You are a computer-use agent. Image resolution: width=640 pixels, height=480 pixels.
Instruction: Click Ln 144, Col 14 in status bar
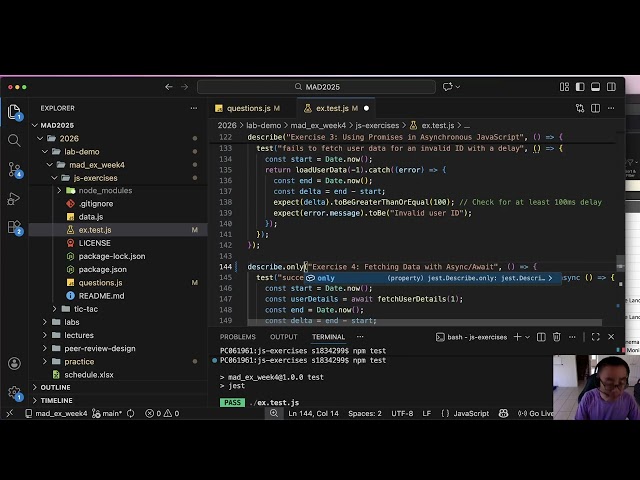click(313, 413)
